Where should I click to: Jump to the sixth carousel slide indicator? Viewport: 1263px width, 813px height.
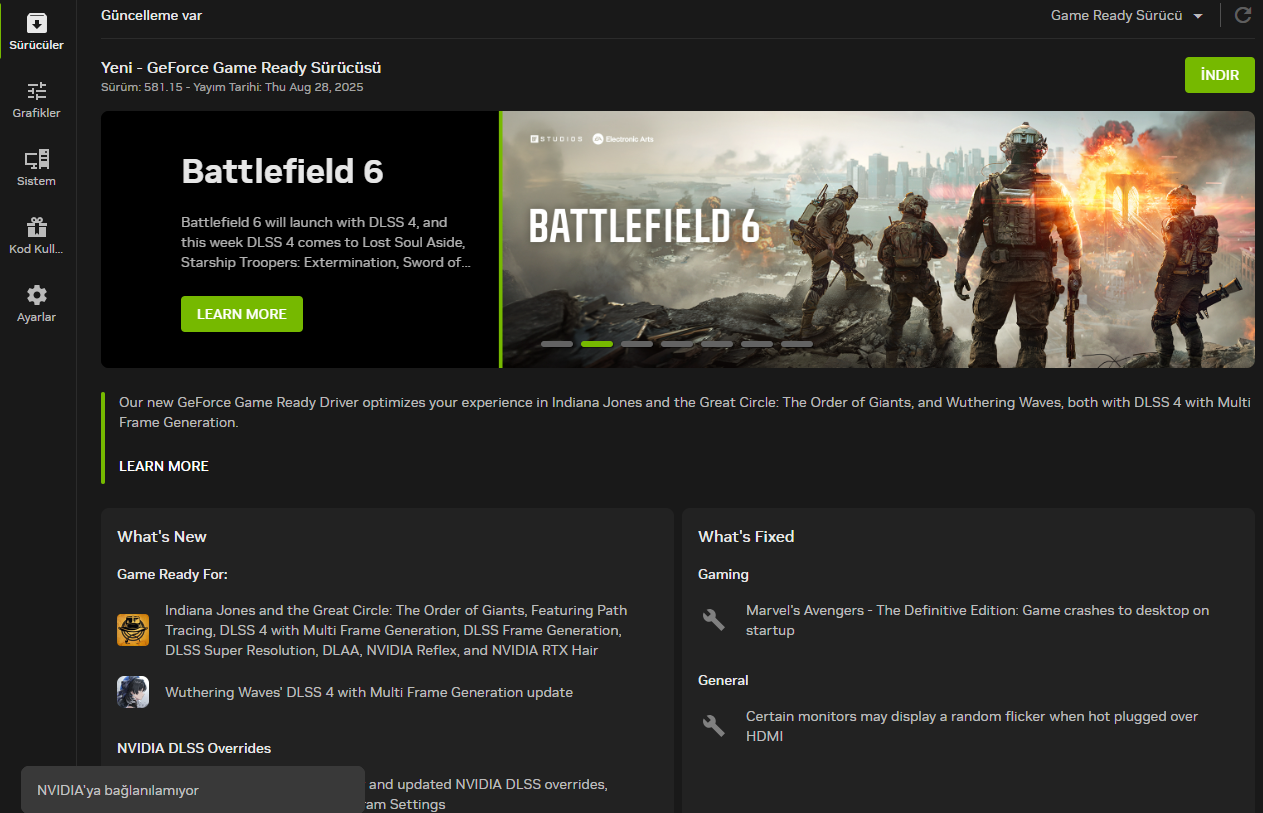757,344
